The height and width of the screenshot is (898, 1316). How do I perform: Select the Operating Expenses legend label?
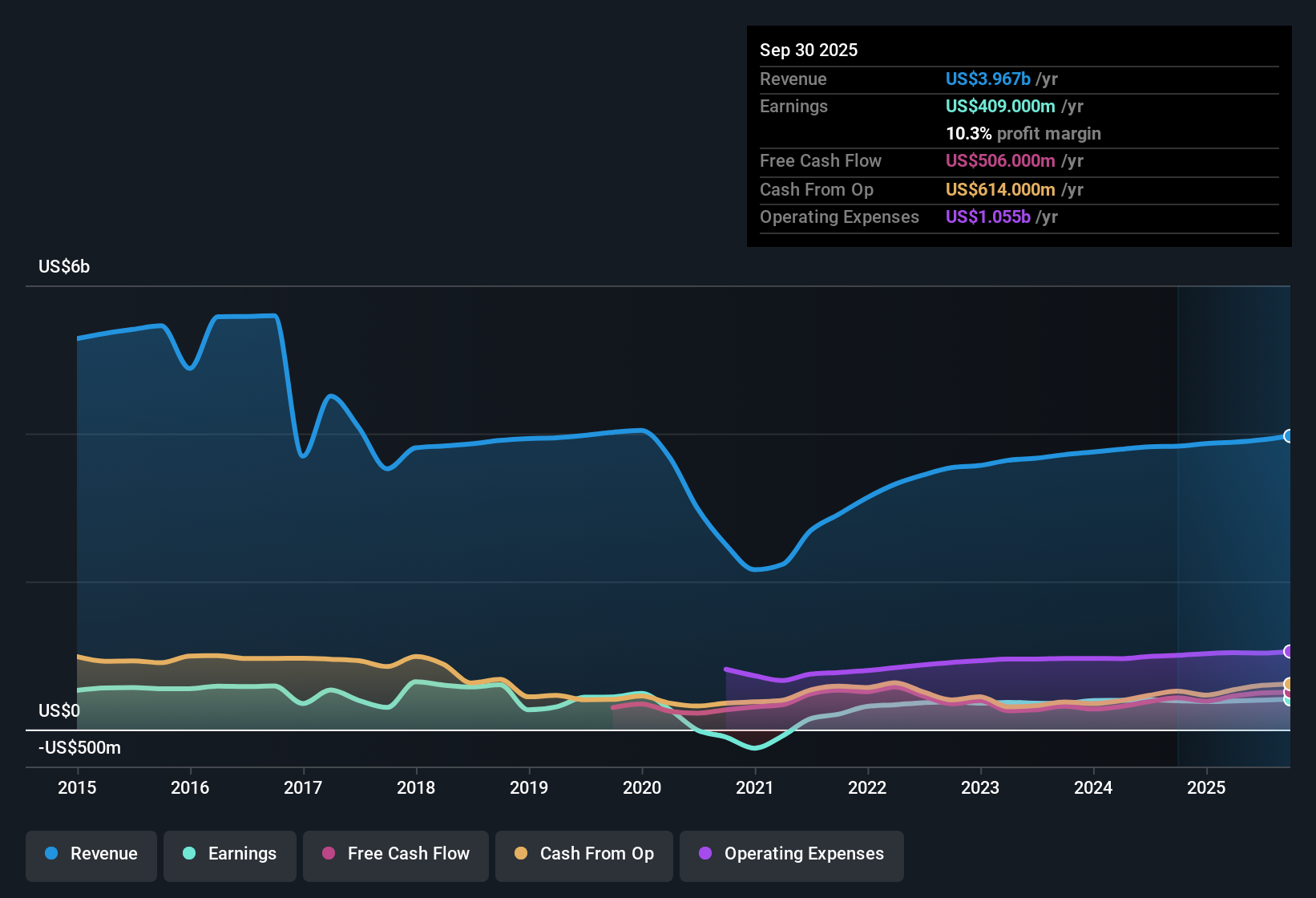pyautogui.click(x=803, y=854)
